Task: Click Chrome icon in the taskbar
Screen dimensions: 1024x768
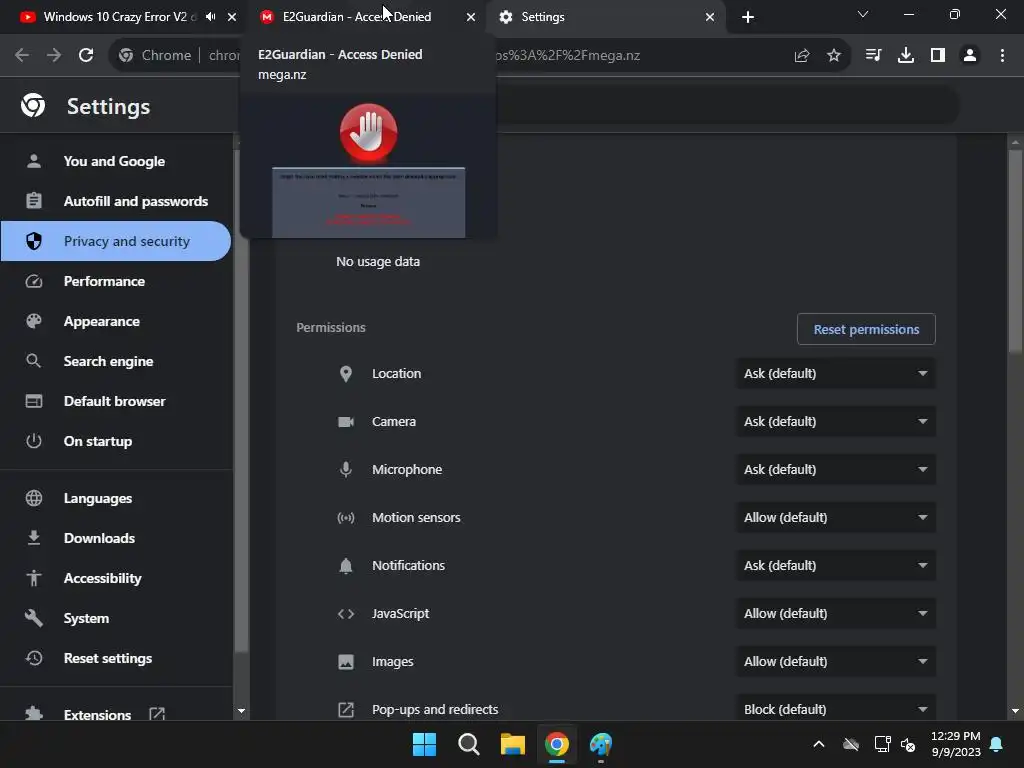Action: pyautogui.click(x=557, y=744)
